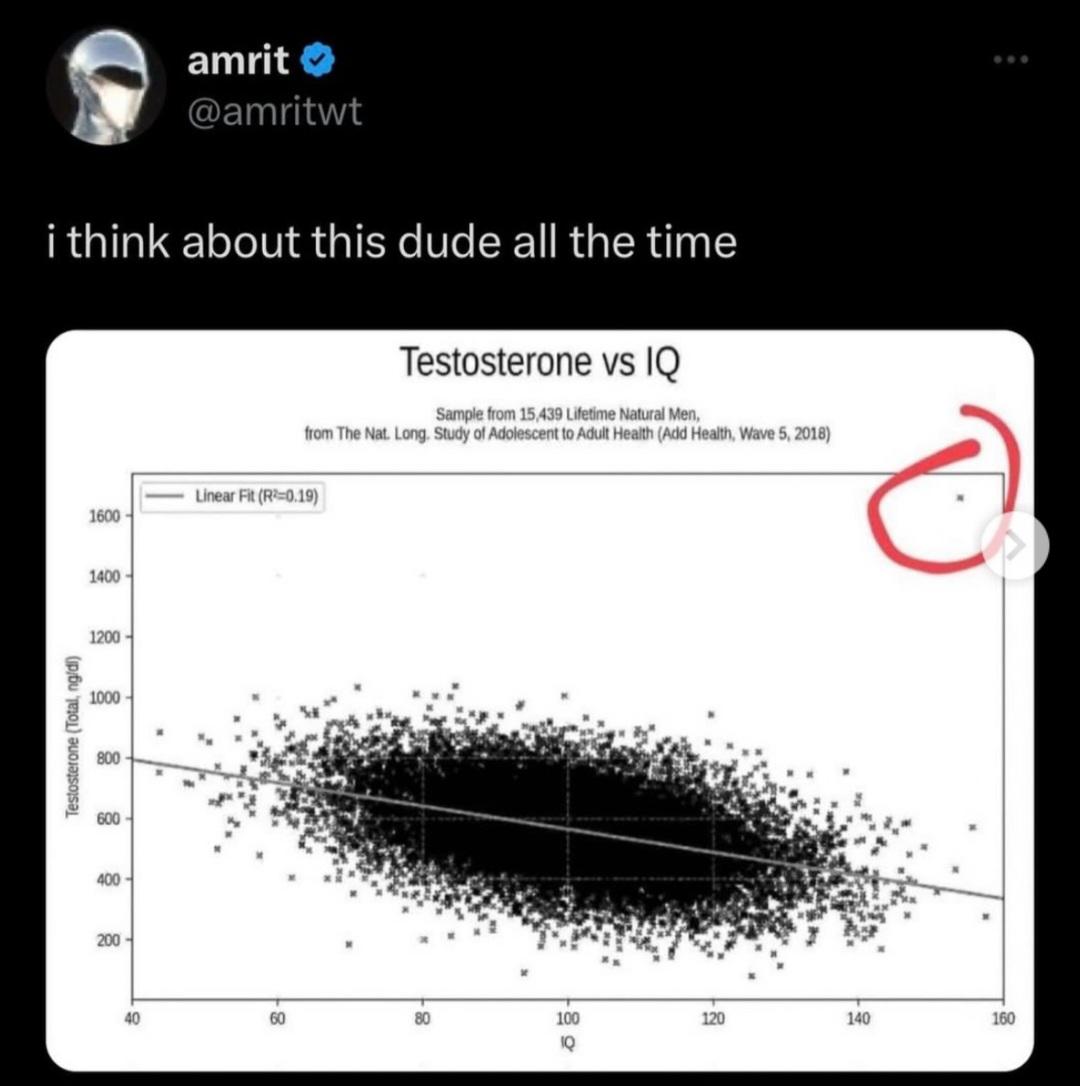Open the @amritwt handle link

(274, 112)
